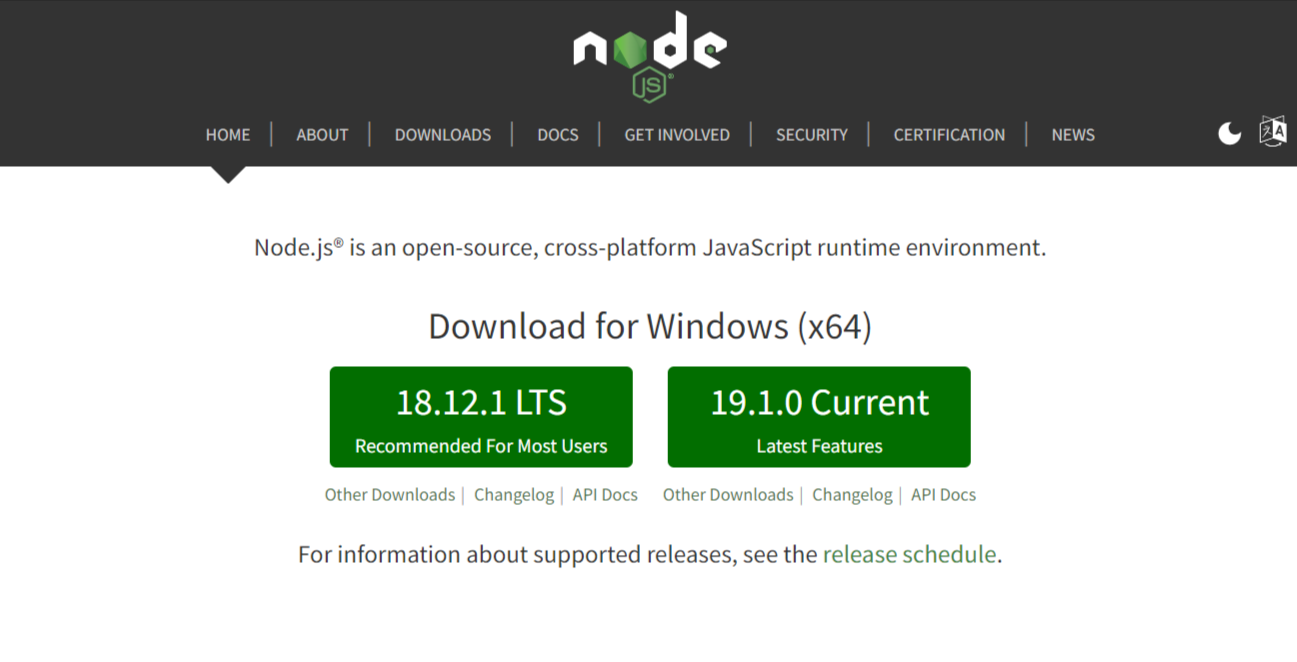View the Changelog for 19.1.0 Current
1297x662 pixels.
click(852, 494)
